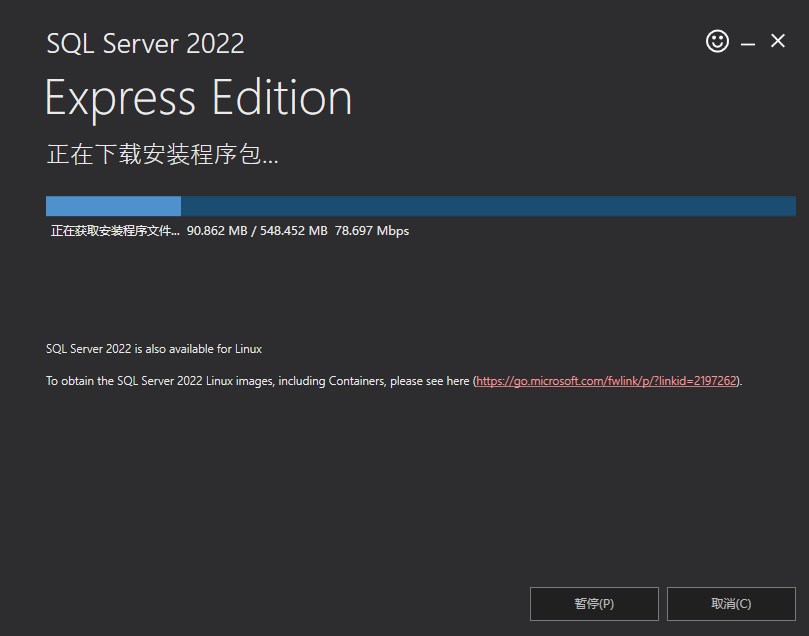Pause the download with 暂停(P)

click(594, 604)
